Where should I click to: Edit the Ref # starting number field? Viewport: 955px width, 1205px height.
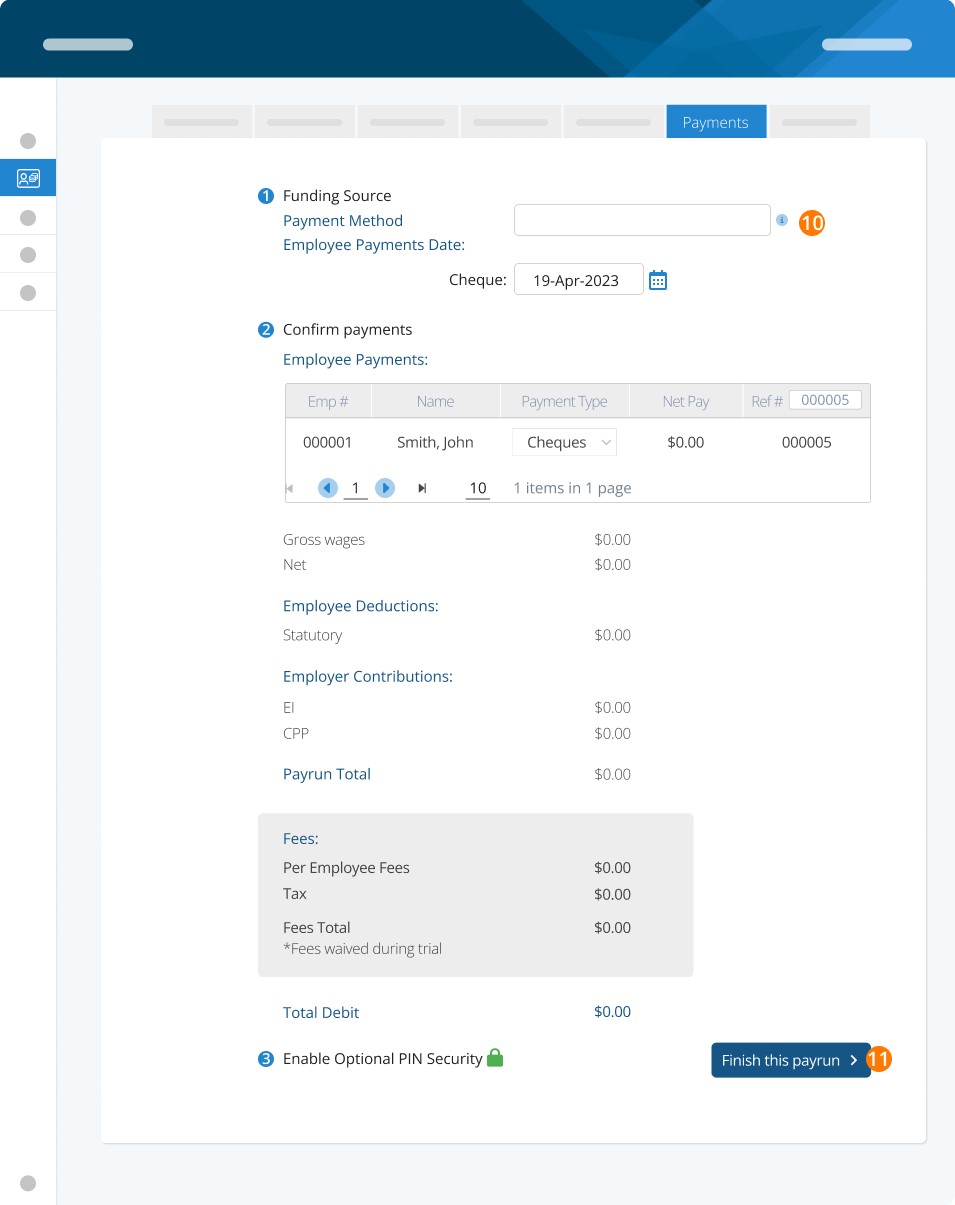coord(825,400)
